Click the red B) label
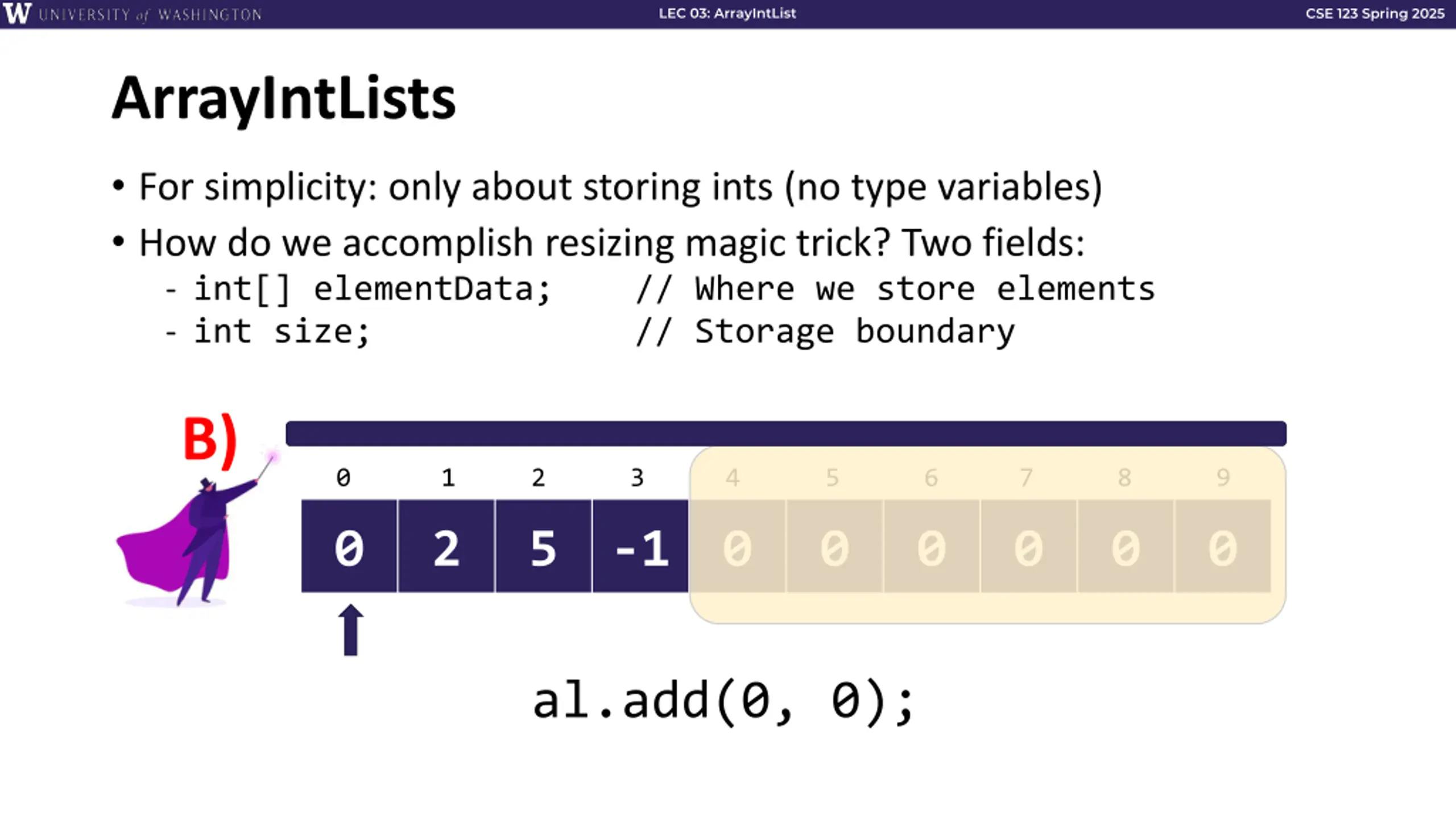Image resolution: width=1456 pixels, height=819 pixels. point(210,442)
